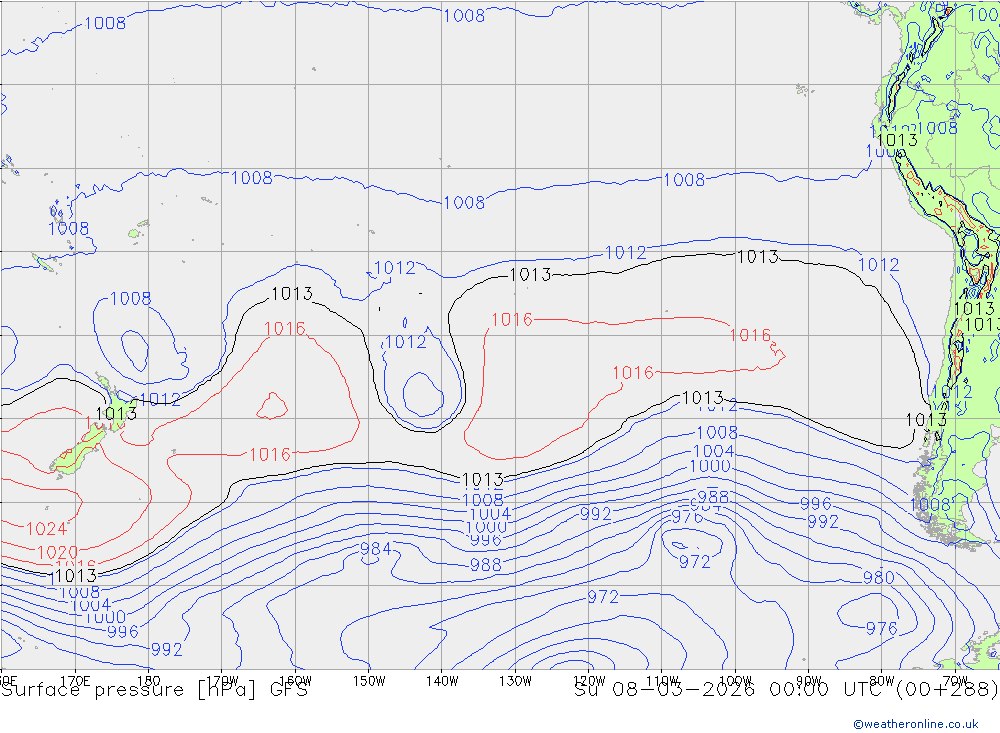Click the 140W longitude axis label

click(x=443, y=681)
